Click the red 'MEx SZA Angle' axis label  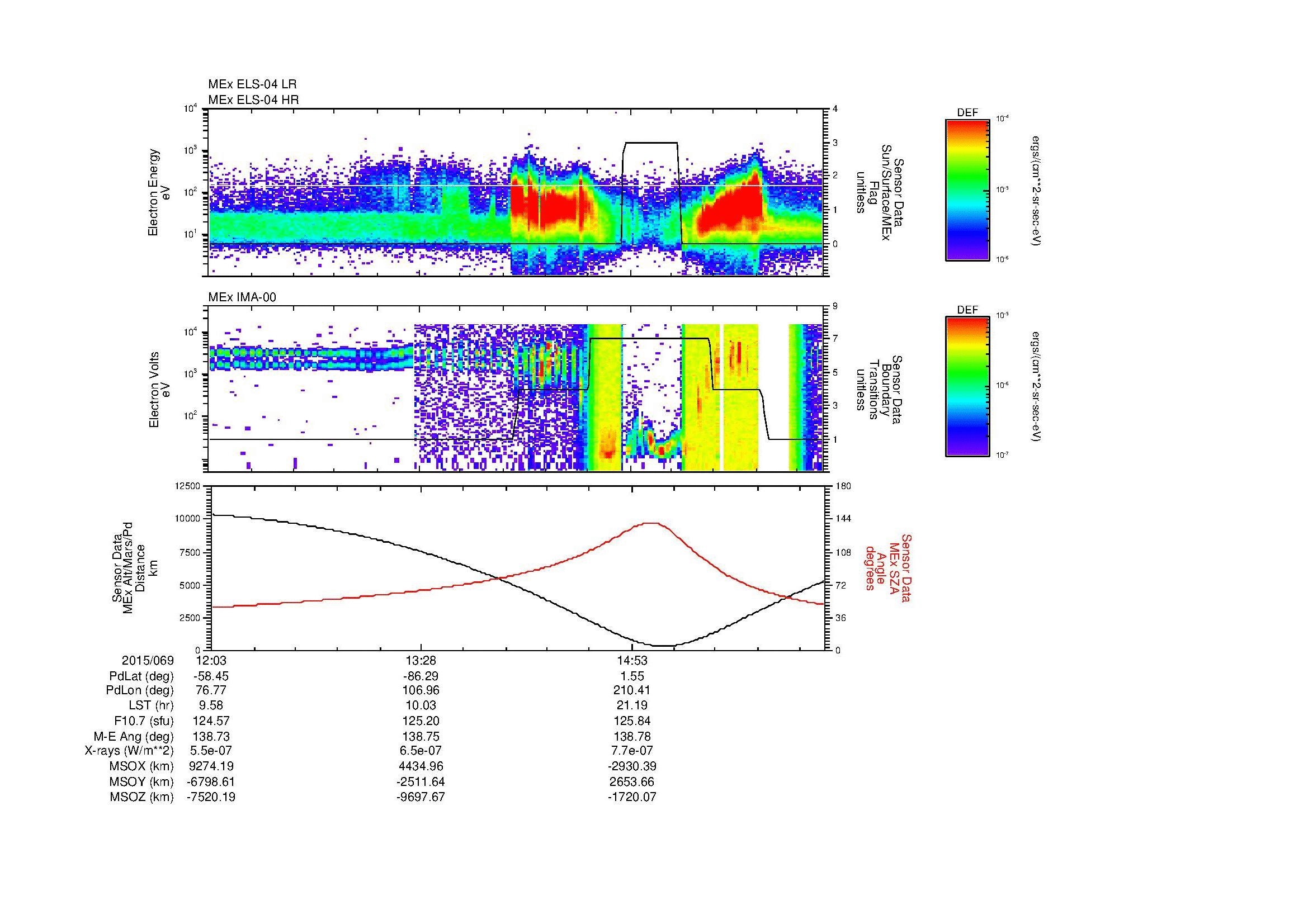[x=889, y=567]
